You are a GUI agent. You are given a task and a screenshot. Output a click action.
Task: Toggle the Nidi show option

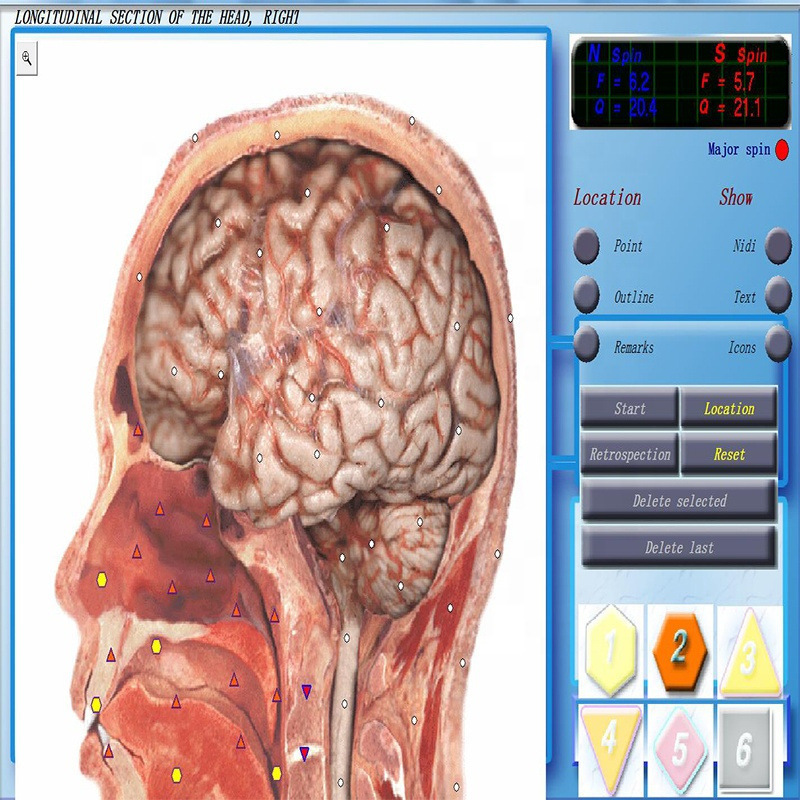(778, 246)
